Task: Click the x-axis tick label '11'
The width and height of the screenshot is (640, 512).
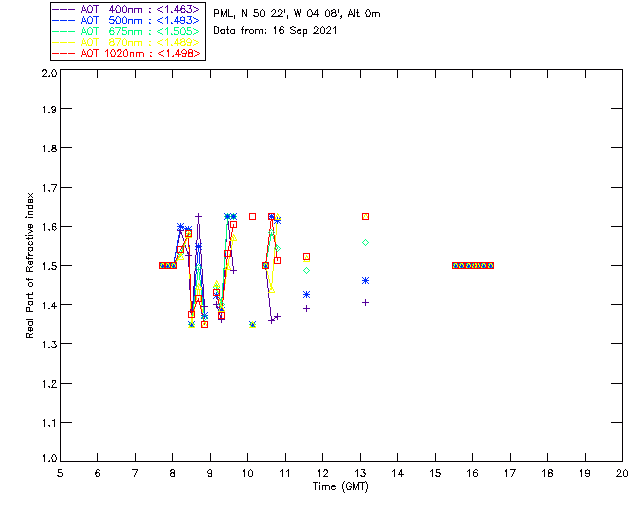Action: tap(285, 473)
